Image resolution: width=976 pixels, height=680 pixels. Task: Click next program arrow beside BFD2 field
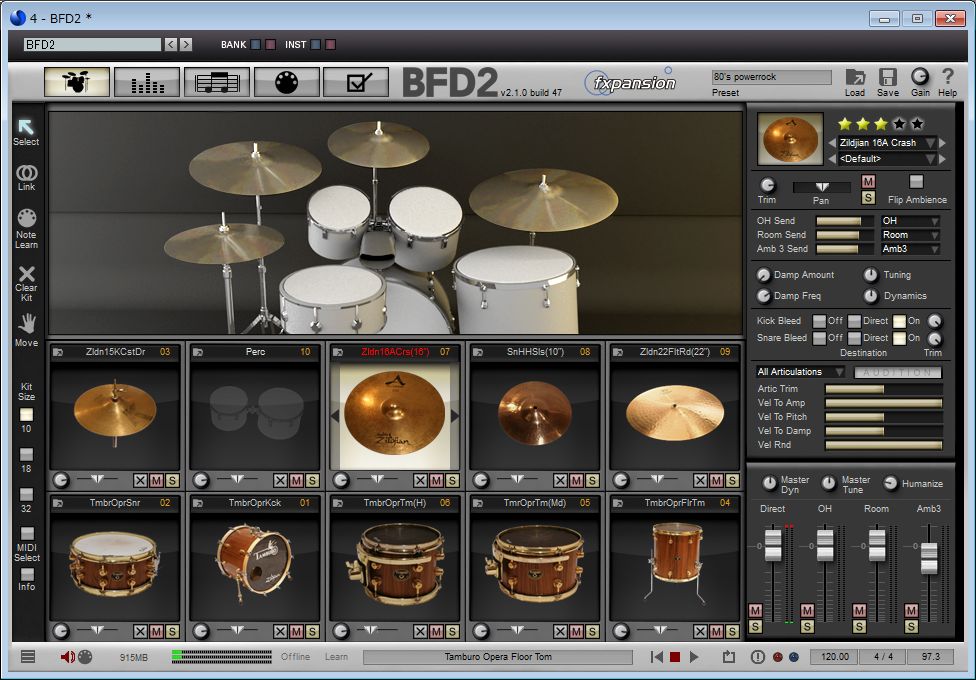[186, 45]
